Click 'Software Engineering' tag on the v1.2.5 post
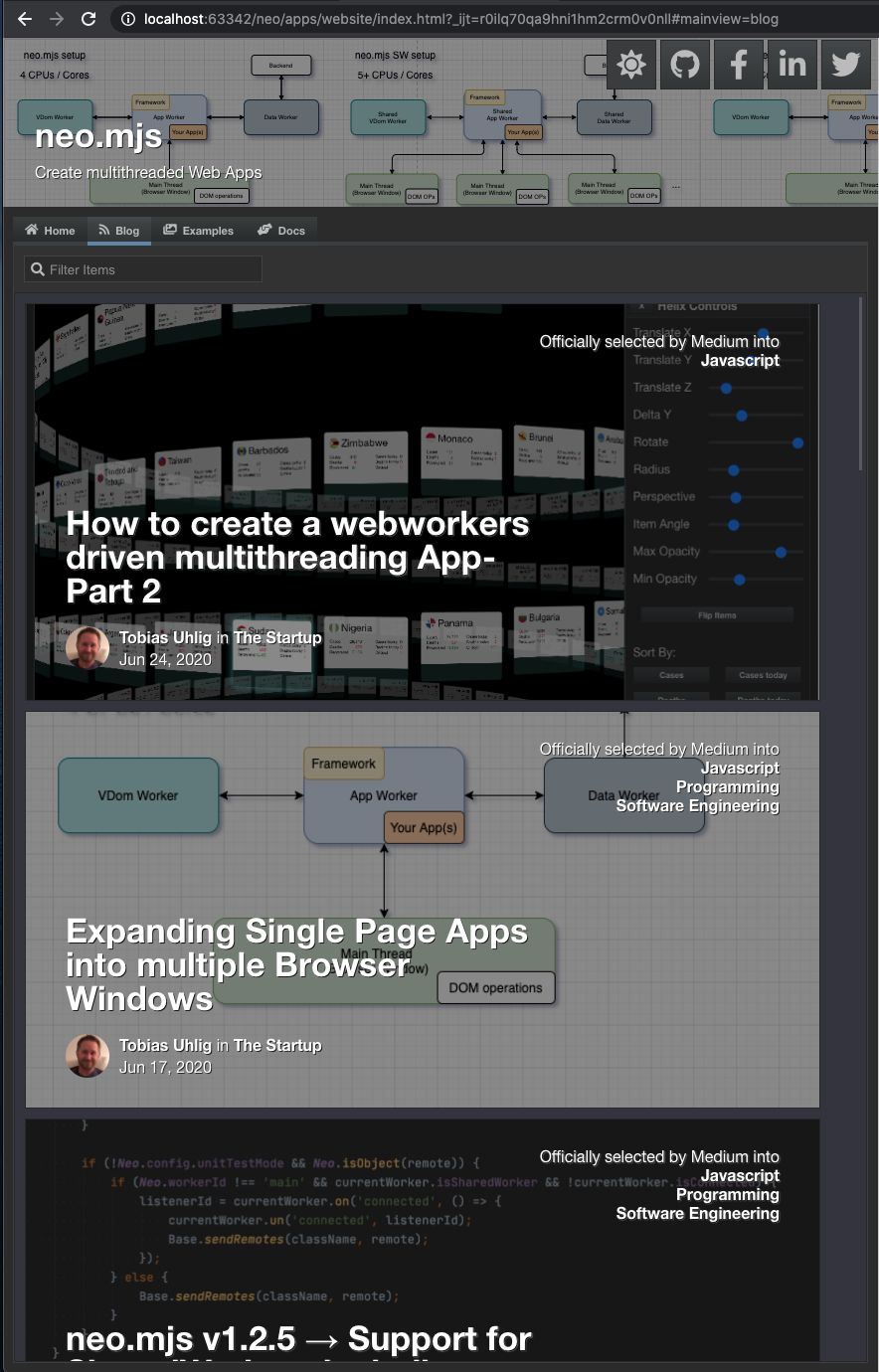879x1372 pixels. coord(697,1213)
